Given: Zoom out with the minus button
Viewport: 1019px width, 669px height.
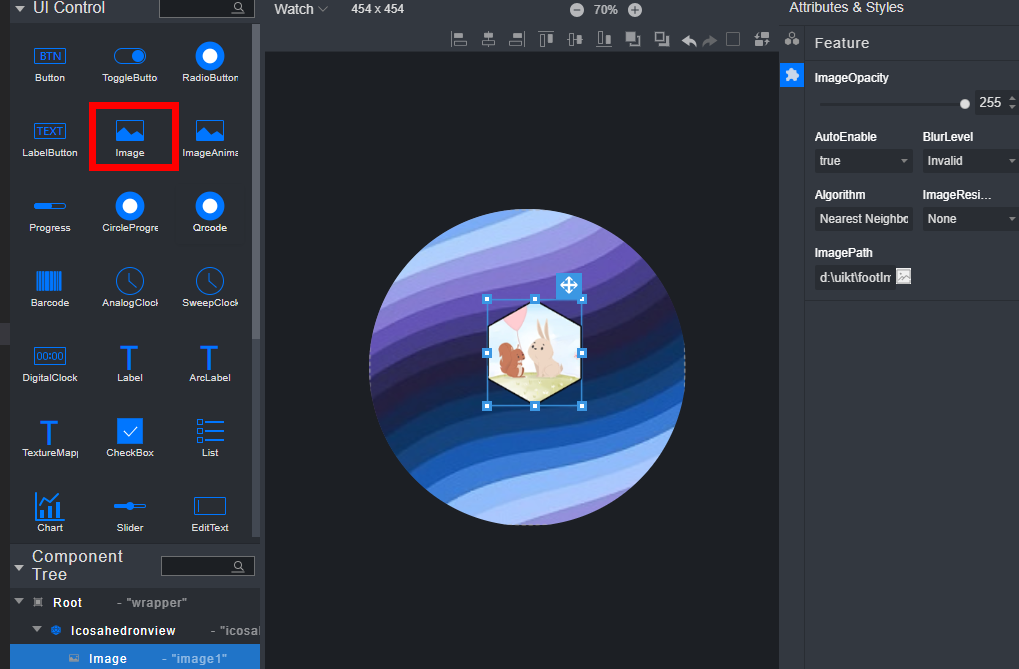Looking at the screenshot, I should (x=576, y=10).
